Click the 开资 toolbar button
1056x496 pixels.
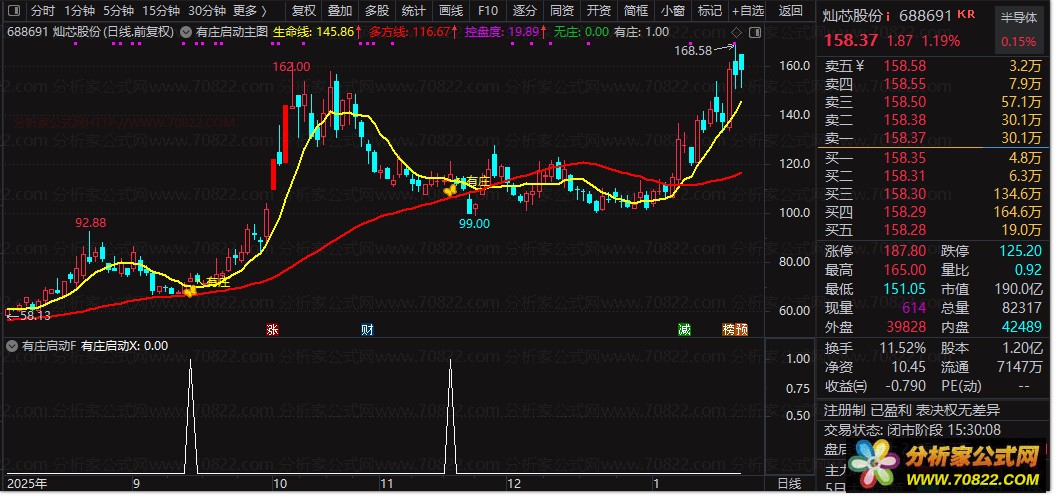pyautogui.click(x=599, y=11)
